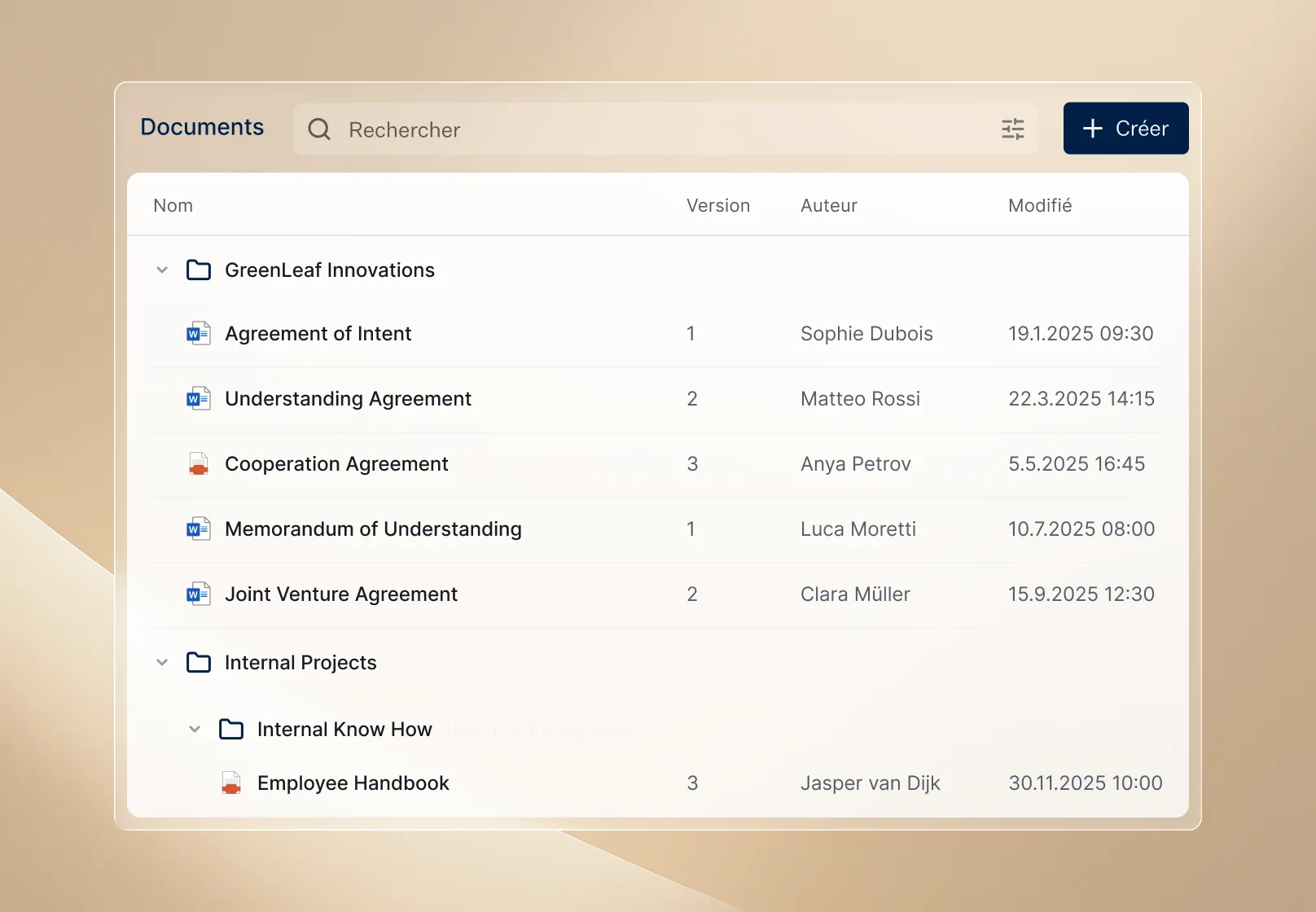Select the Internal Projects folder name

tap(300, 663)
